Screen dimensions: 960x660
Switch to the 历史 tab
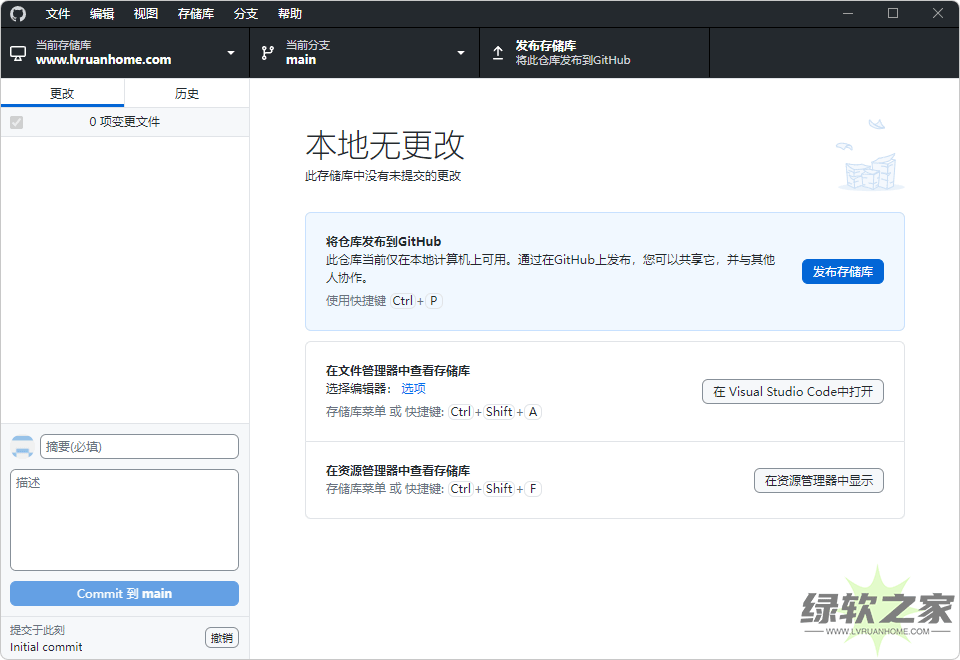click(x=187, y=93)
